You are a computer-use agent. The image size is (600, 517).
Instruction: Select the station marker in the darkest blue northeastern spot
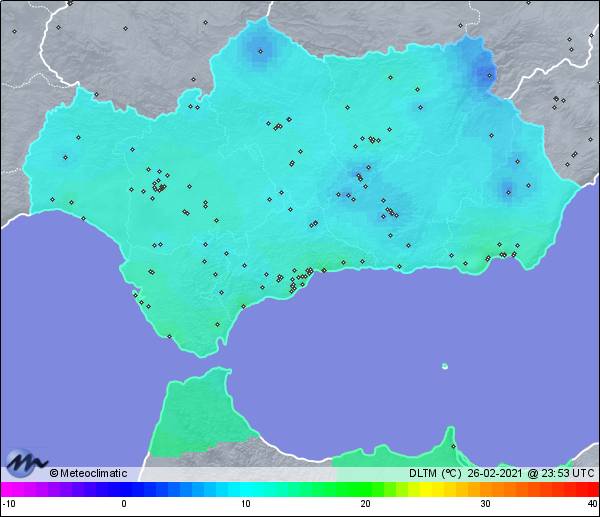coord(489,75)
